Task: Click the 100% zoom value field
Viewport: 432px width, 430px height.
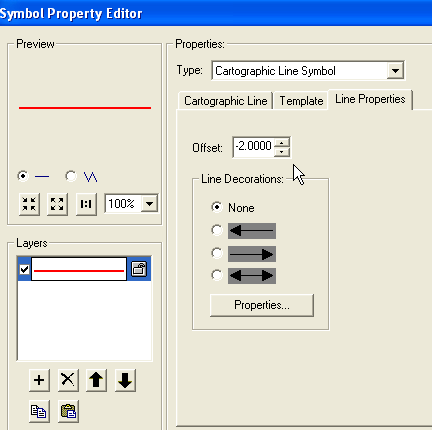Action: 123,203
